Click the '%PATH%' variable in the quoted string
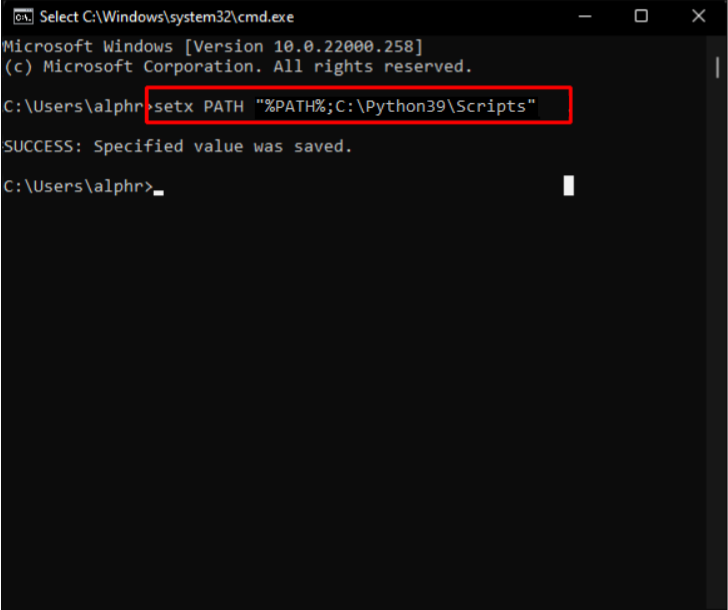Screen dimensions: 728x610 pos(294,106)
